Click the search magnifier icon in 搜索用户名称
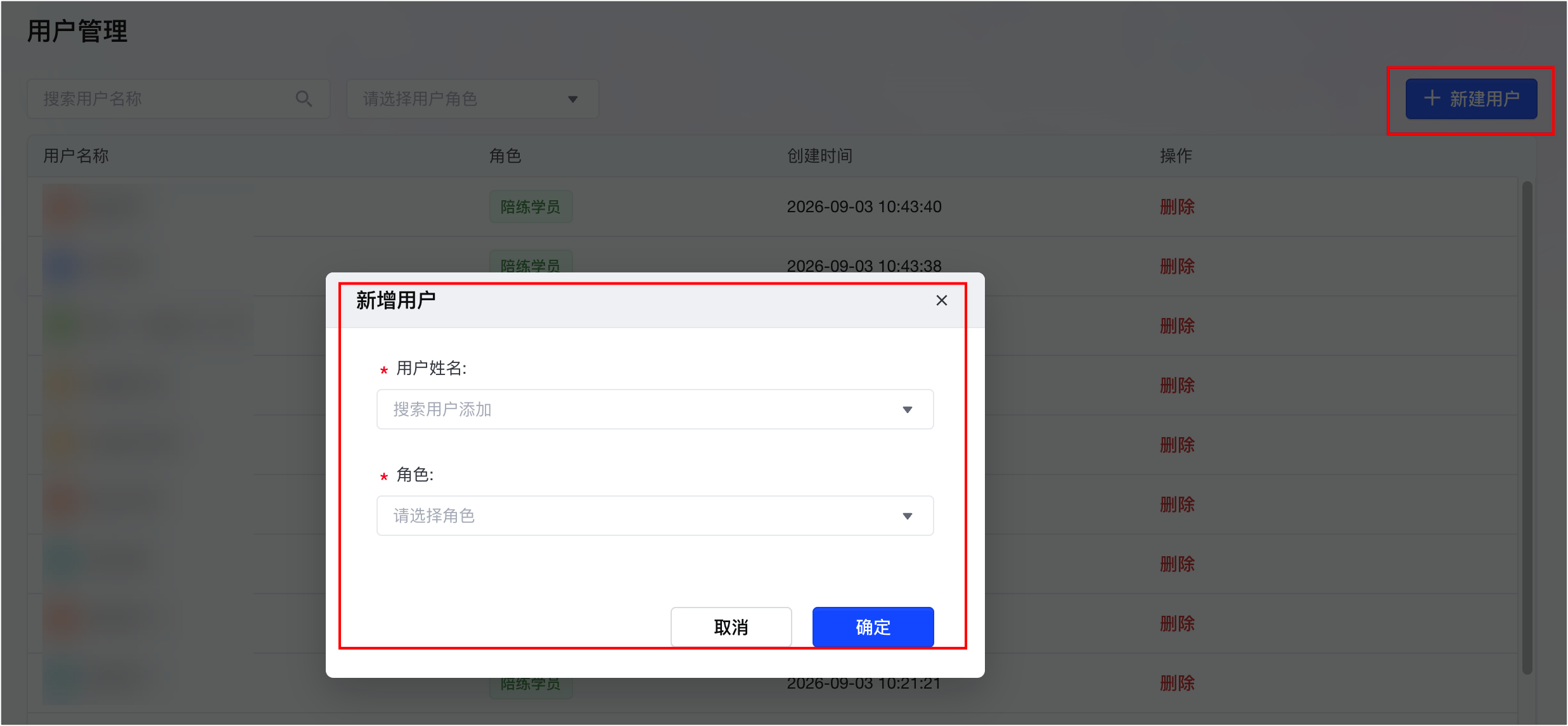1568x726 pixels. pos(304,99)
